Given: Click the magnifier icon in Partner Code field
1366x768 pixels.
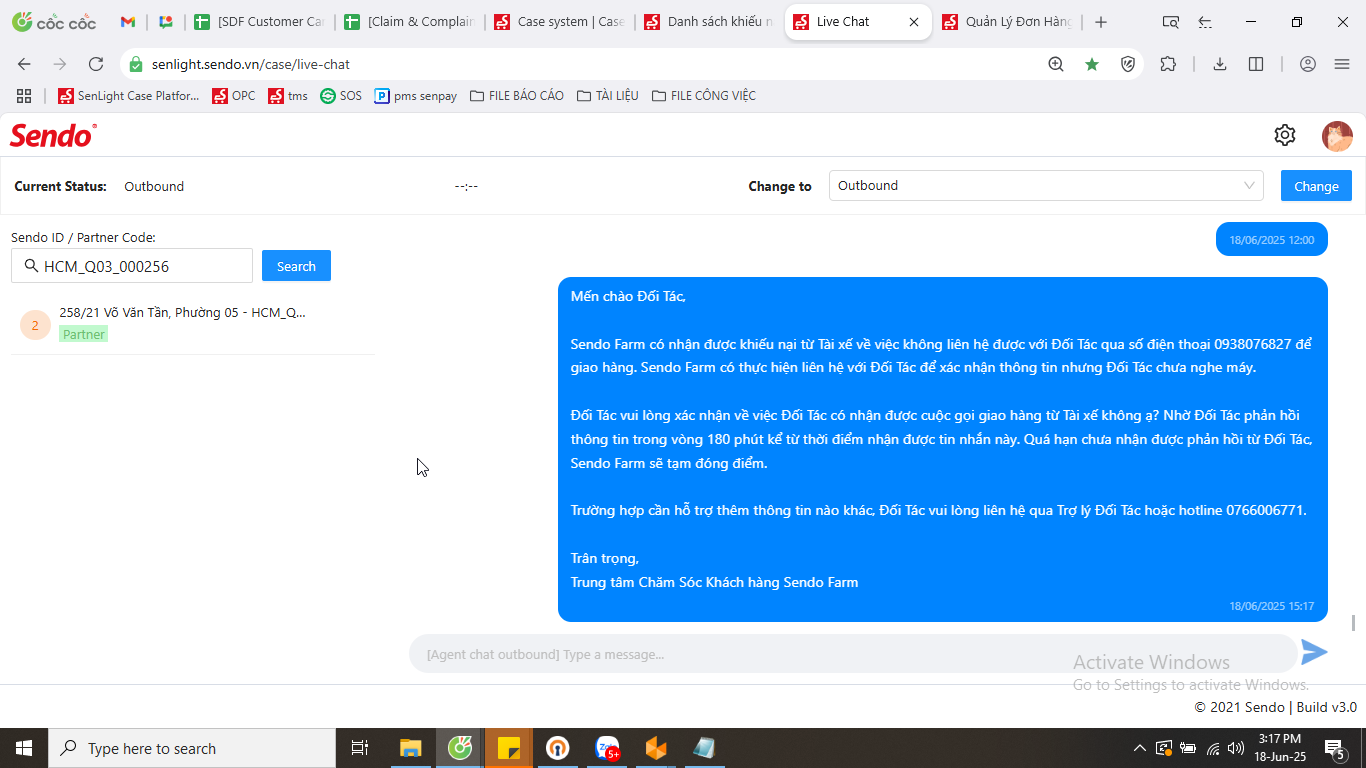Looking at the screenshot, I should click(x=29, y=266).
